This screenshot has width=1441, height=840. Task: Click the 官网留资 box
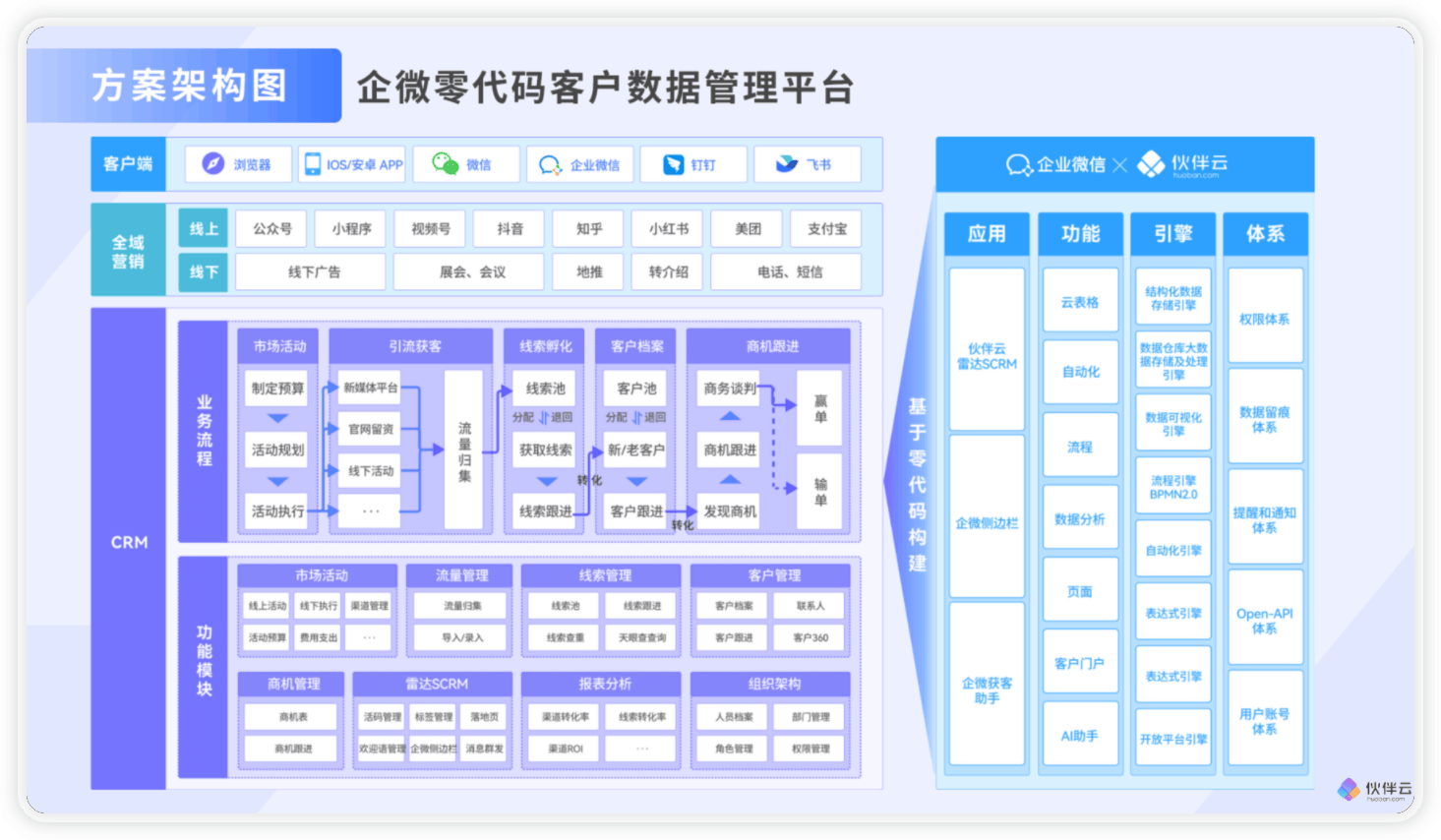tap(370, 429)
